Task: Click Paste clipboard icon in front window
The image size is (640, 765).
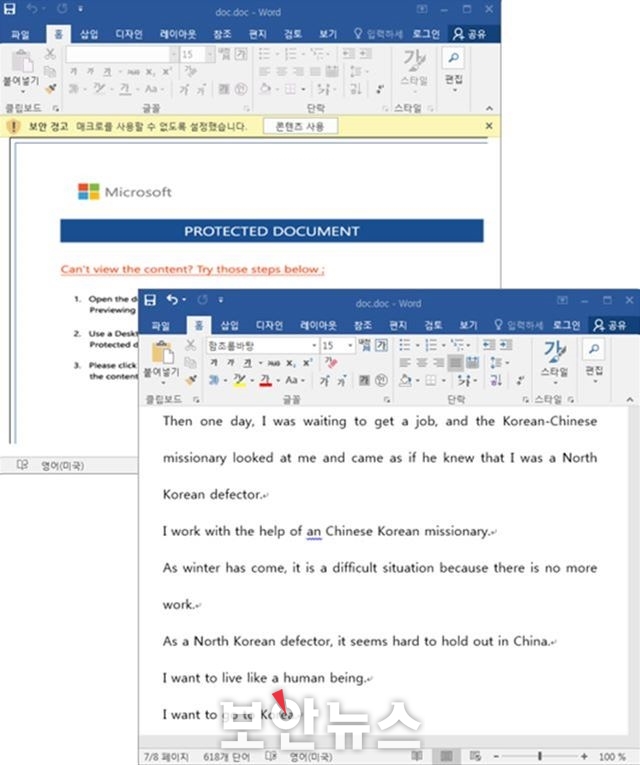Action: 162,353
